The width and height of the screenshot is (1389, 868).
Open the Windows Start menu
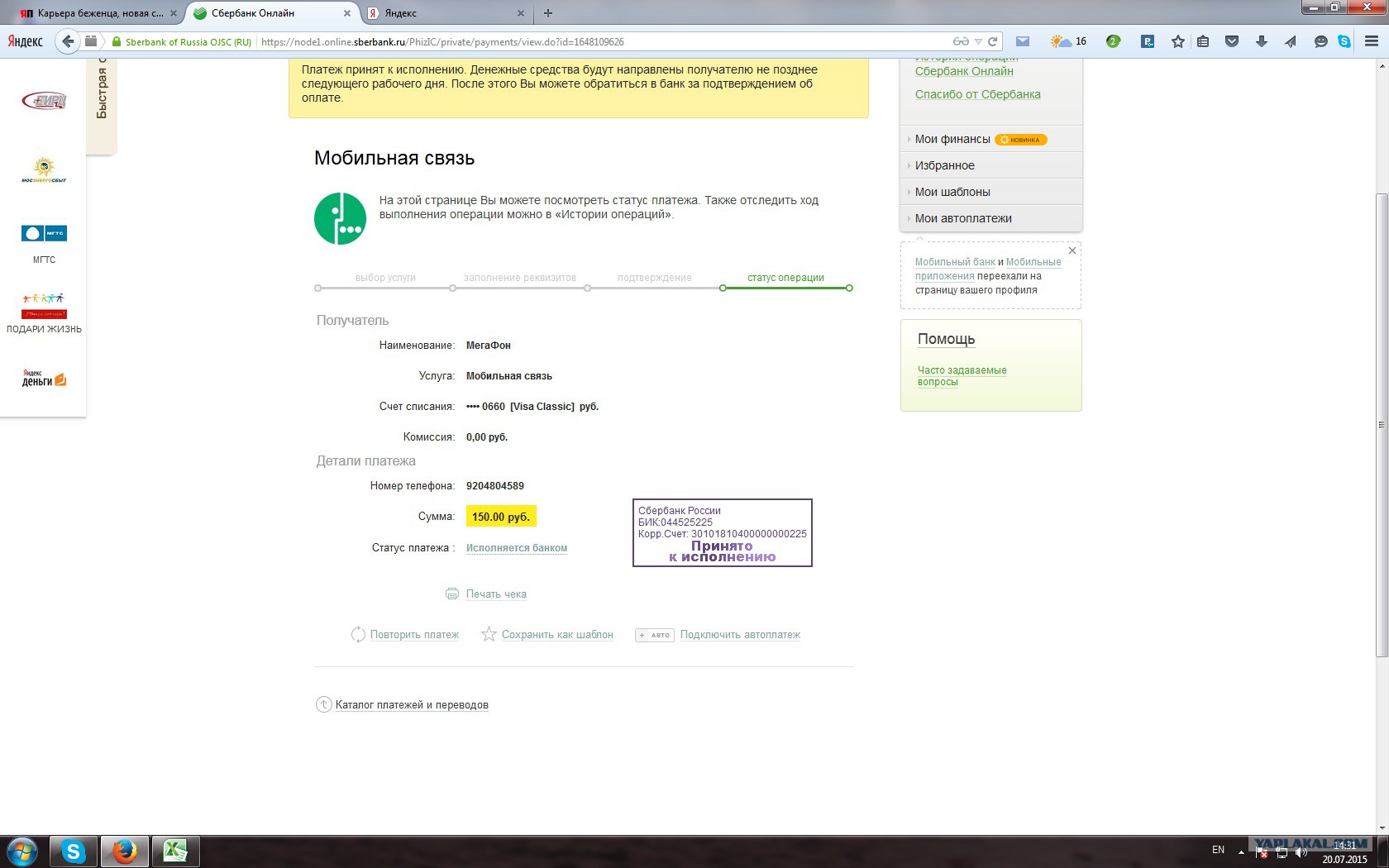tap(22, 851)
